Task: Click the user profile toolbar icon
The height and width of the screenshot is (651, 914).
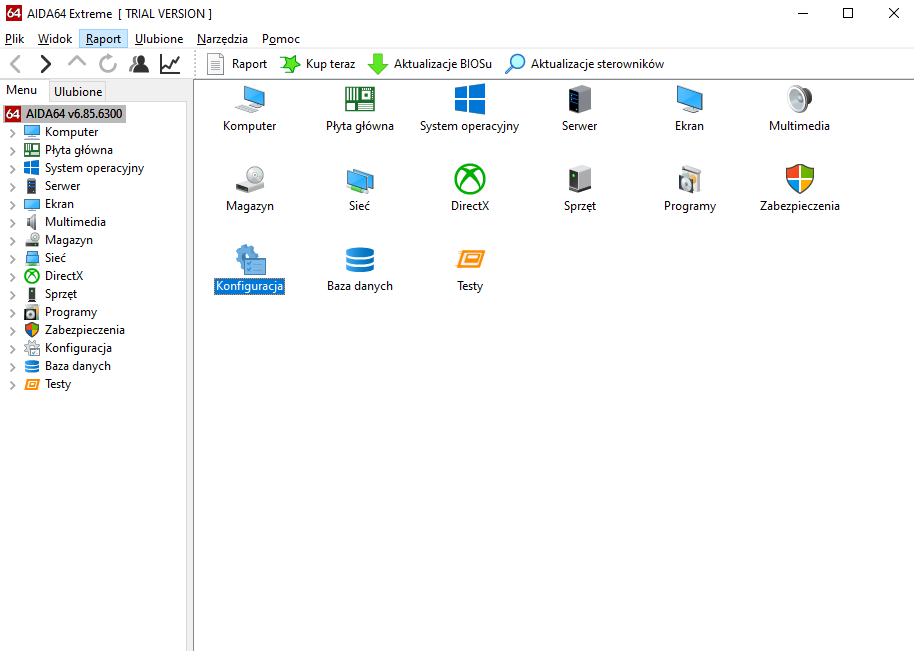Action: click(x=139, y=64)
